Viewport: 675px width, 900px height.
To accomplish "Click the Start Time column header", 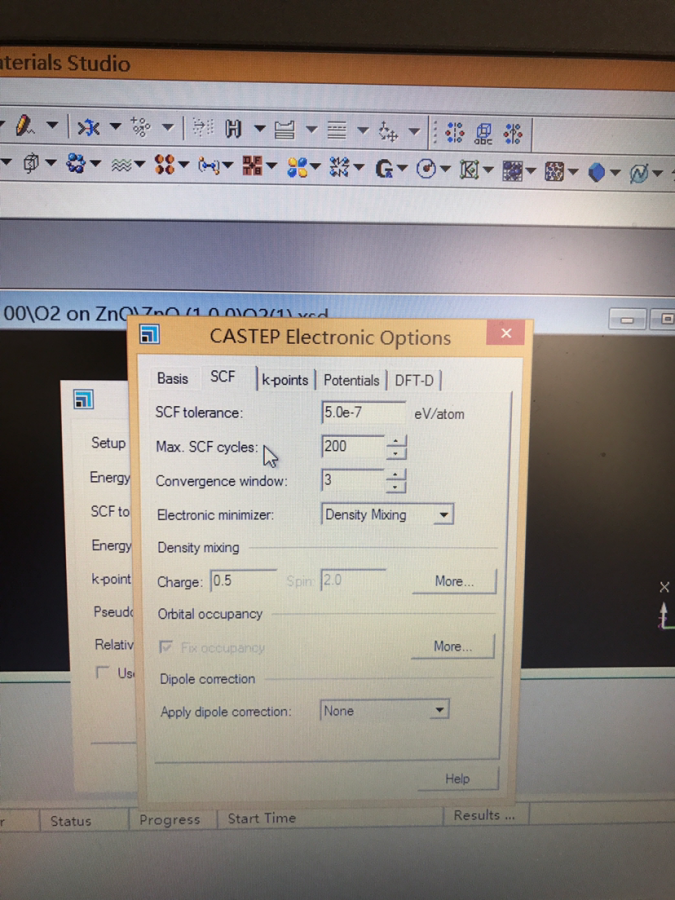I will [x=331, y=818].
